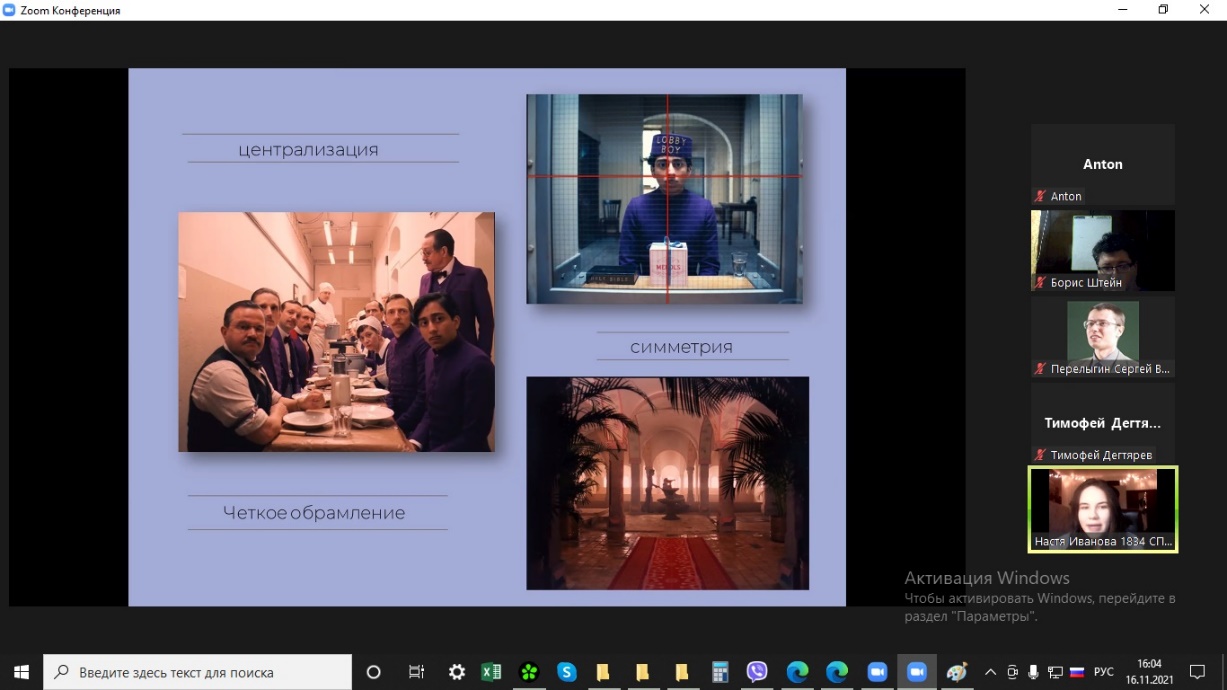The width and height of the screenshot is (1227, 690).
Task: Select Перелыгин Сергей's video tile
Action: pyautogui.click(x=1103, y=337)
